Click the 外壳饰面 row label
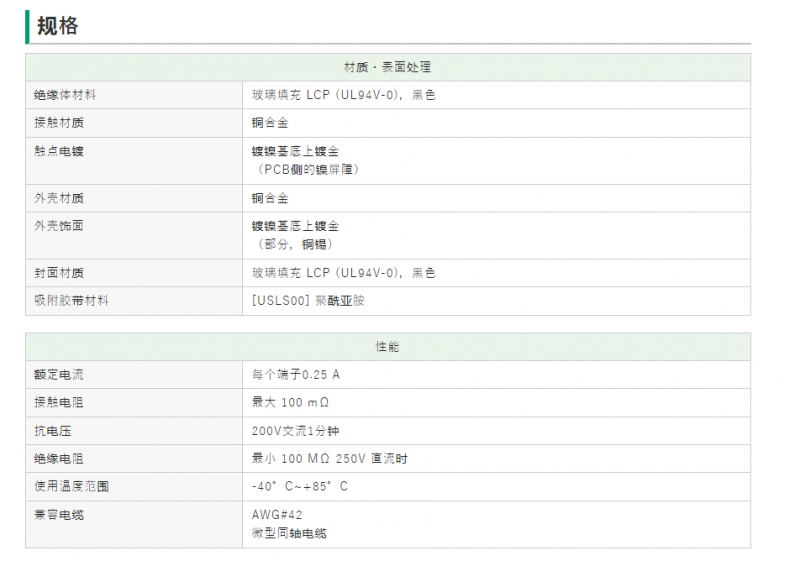This screenshot has height=561, width=800. click(x=59, y=226)
